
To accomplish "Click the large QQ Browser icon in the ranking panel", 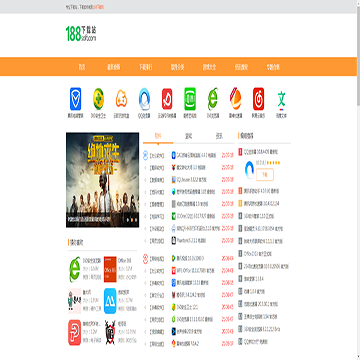I will point(249,170).
